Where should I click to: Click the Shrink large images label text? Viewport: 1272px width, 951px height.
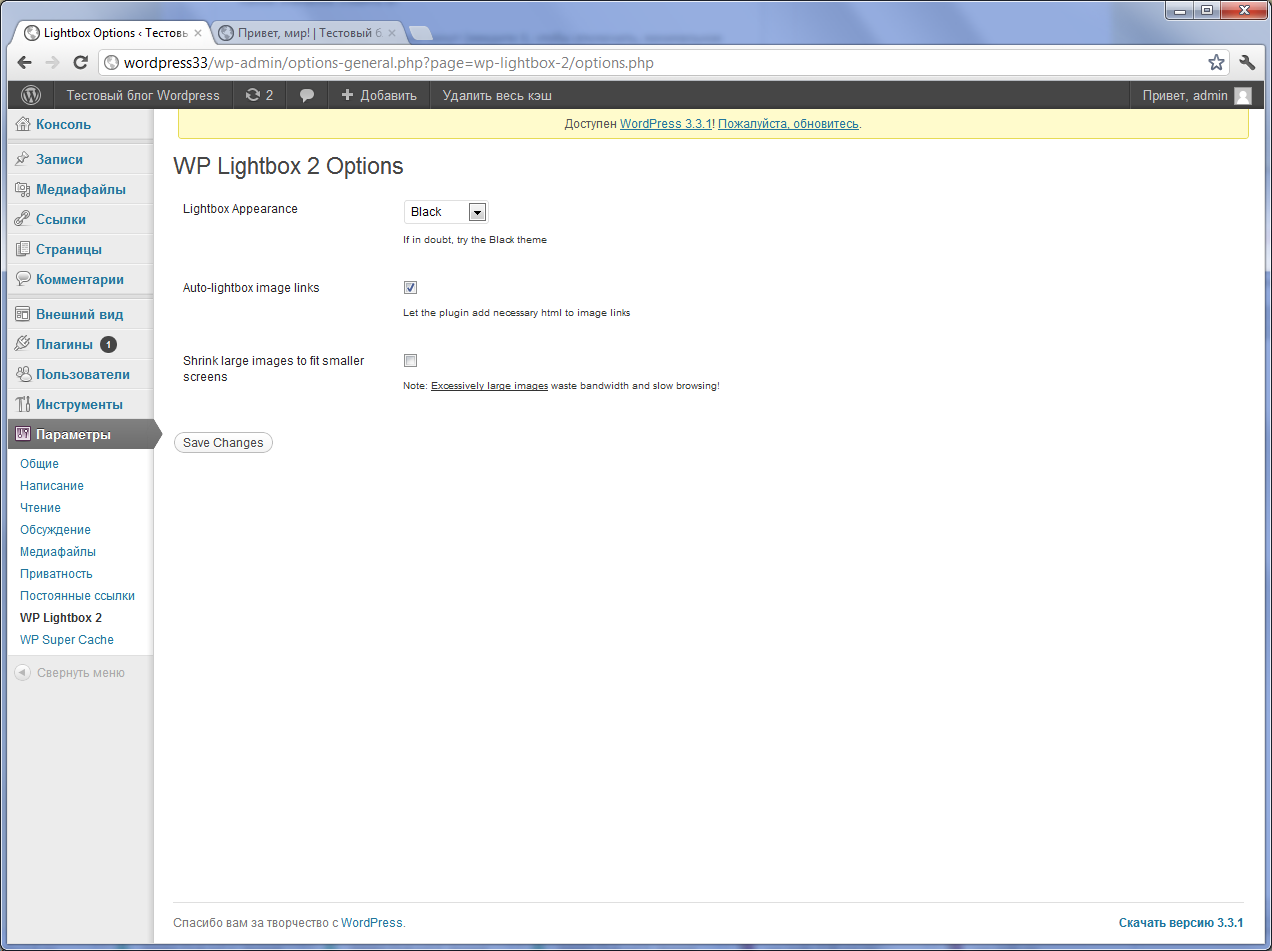click(x=274, y=369)
